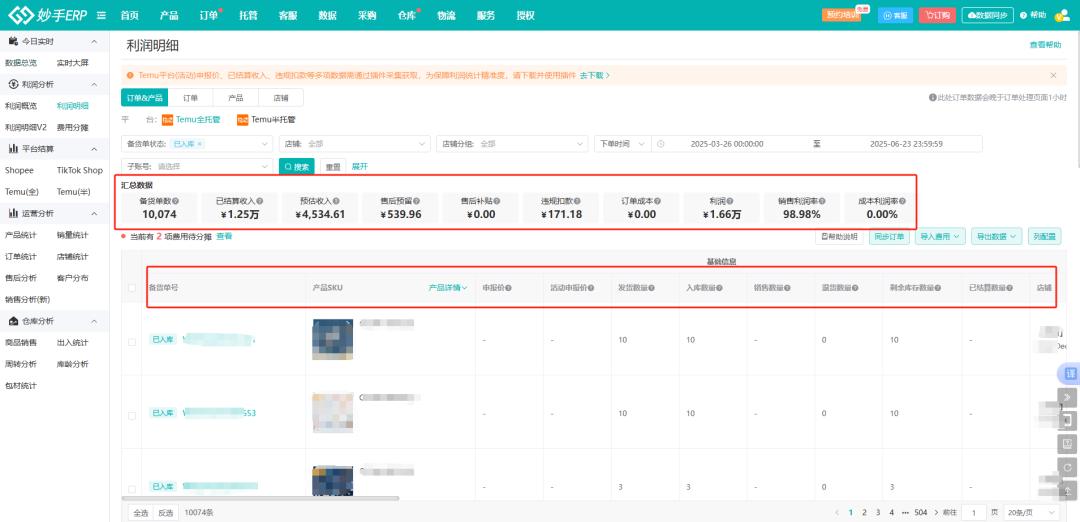This screenshot has width=1080, height=522.
Task: Click the floating 译 translate icon
Action: pyautogui.click(x=1069, y=373)
